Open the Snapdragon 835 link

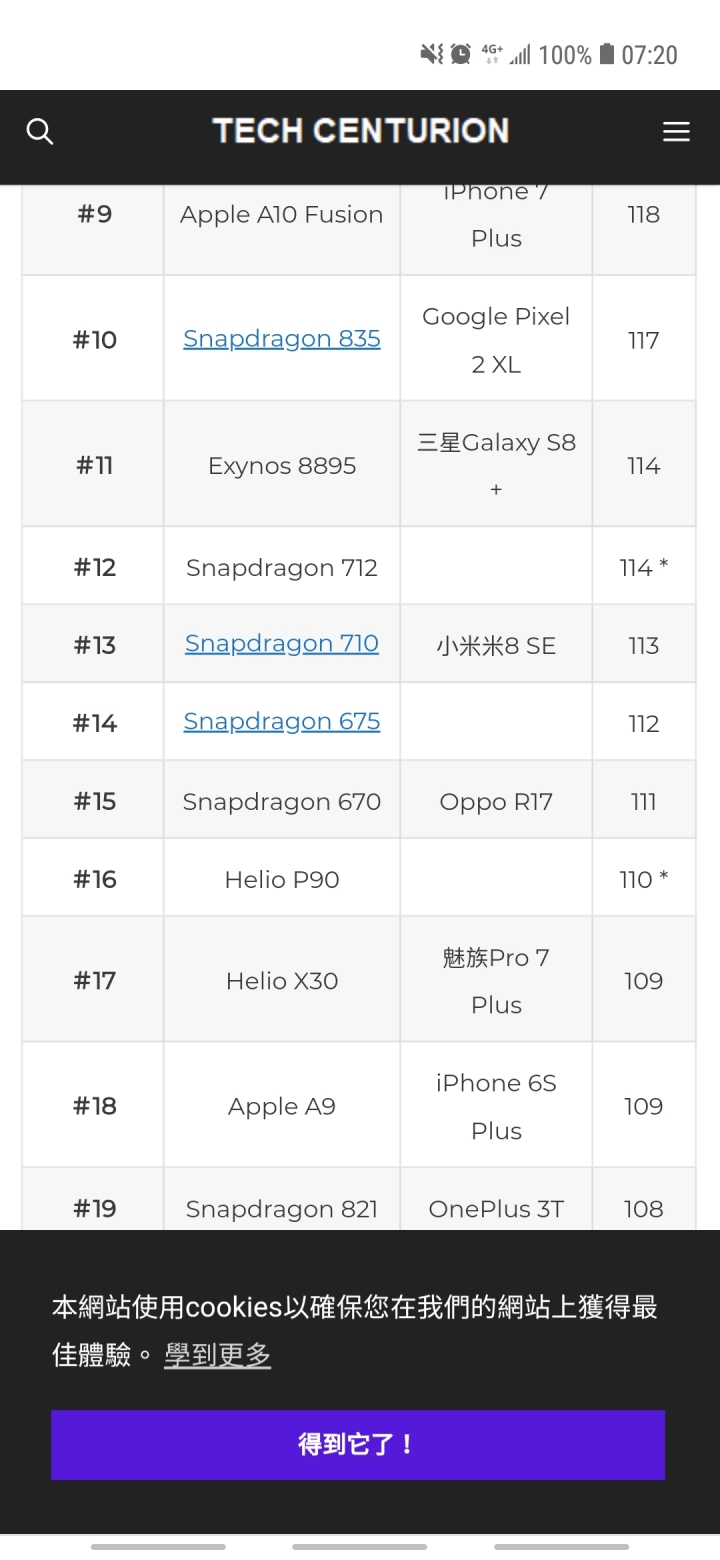[x=282, y=339]
